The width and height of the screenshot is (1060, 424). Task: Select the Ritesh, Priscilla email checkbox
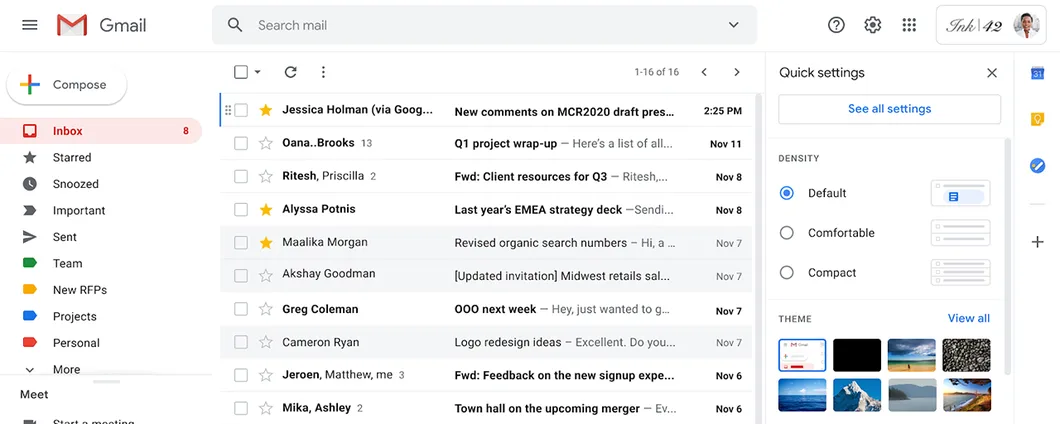(x=241, y=176)
